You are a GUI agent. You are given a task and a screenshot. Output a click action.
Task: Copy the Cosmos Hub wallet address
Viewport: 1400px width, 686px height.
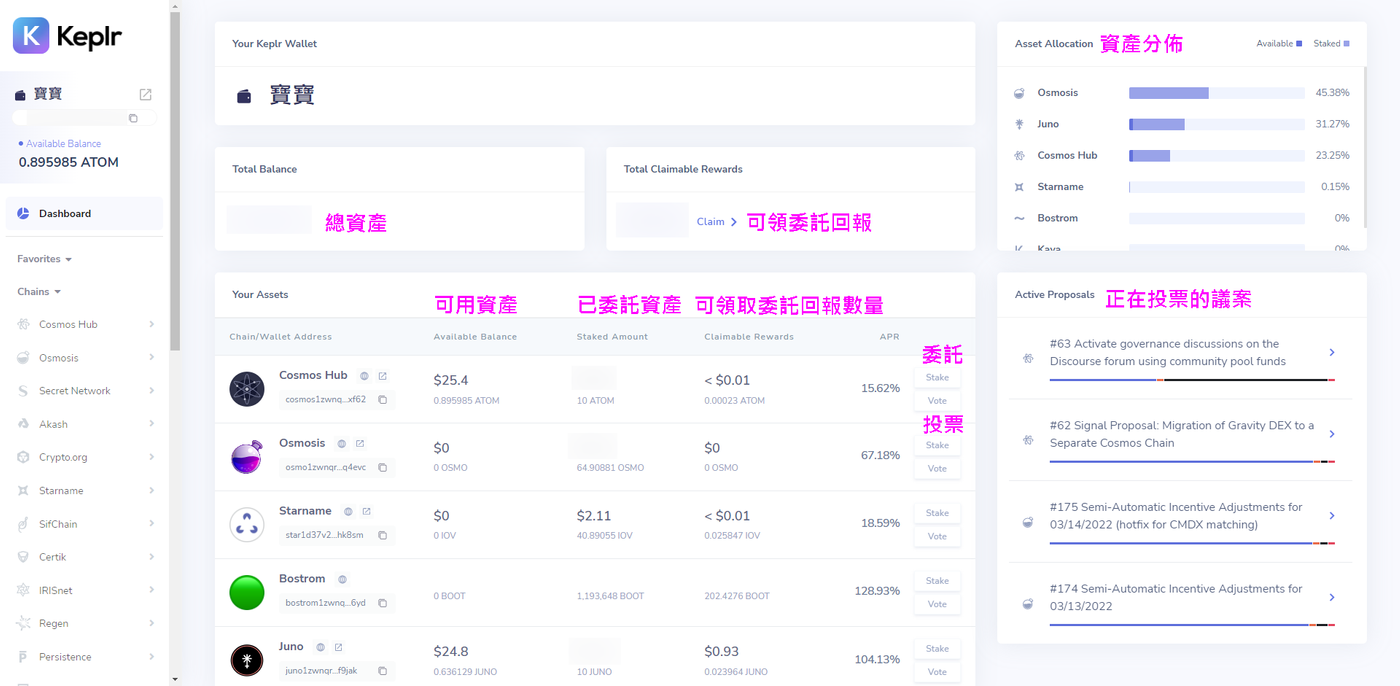pyautogui.click(x=382, y=399)
